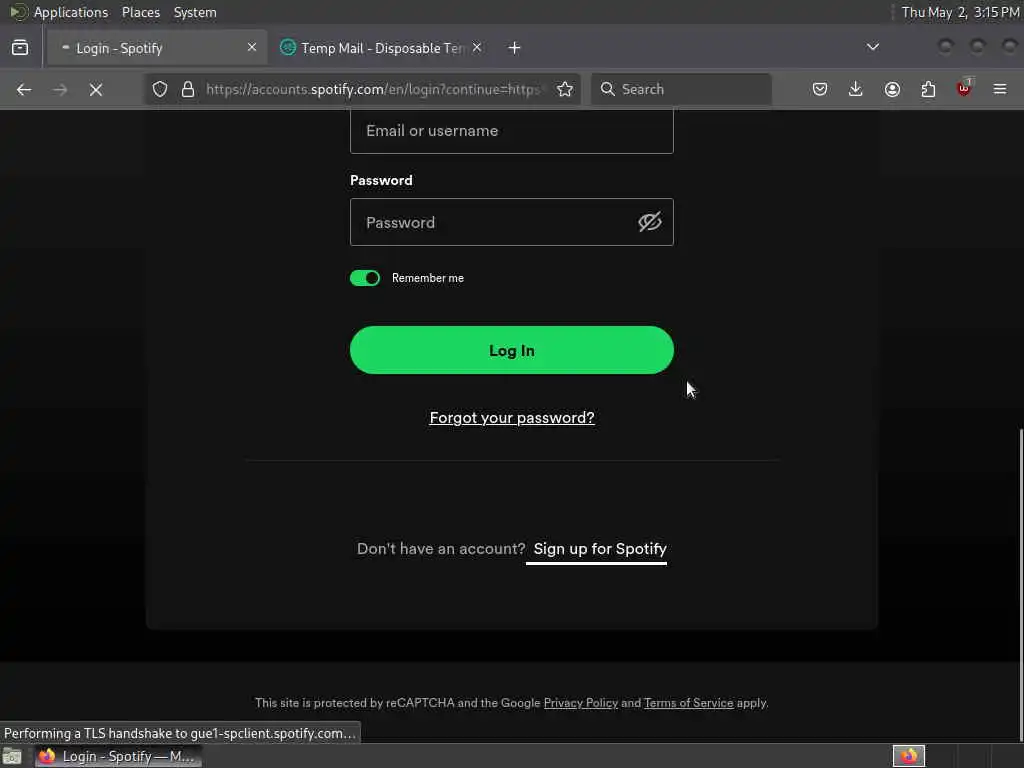This screenshot has width=1024, height=768.
Task: Open the Firefox hamburger menu
Action: [1000, 89]
